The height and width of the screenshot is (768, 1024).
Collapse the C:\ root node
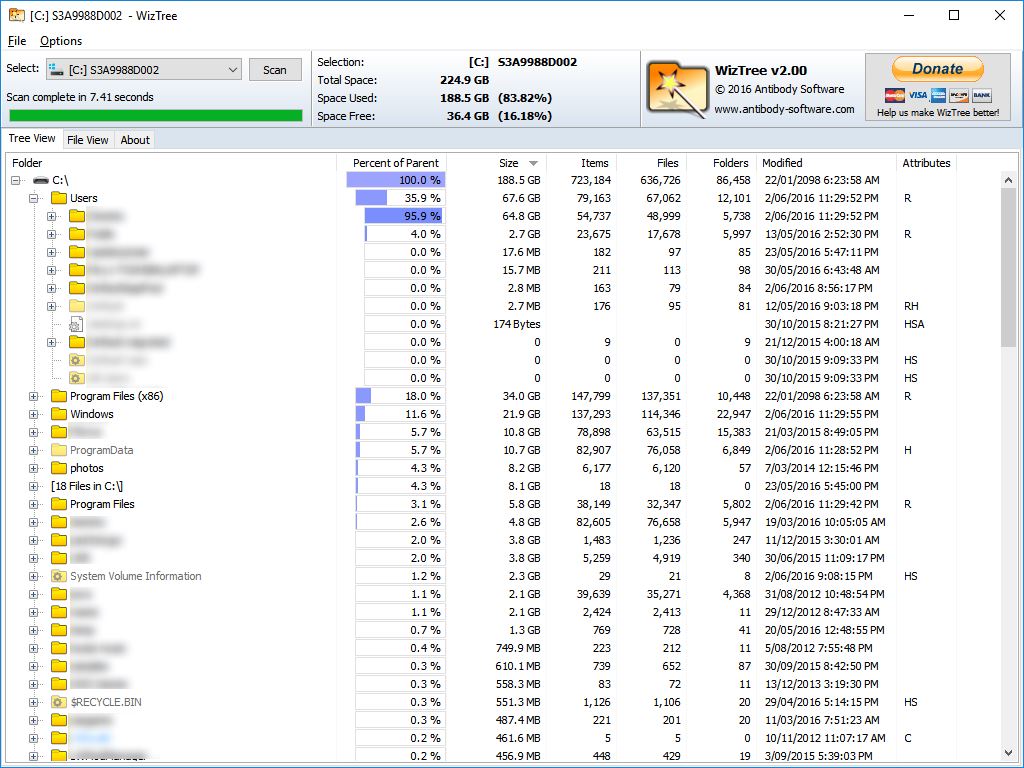16,180
